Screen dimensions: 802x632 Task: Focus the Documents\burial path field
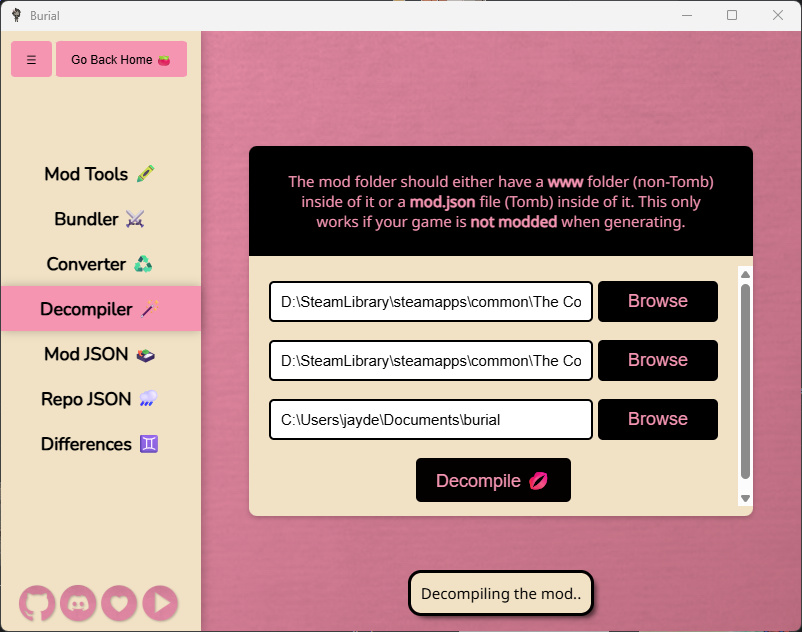pyautogui.click(x=431, y=419)
